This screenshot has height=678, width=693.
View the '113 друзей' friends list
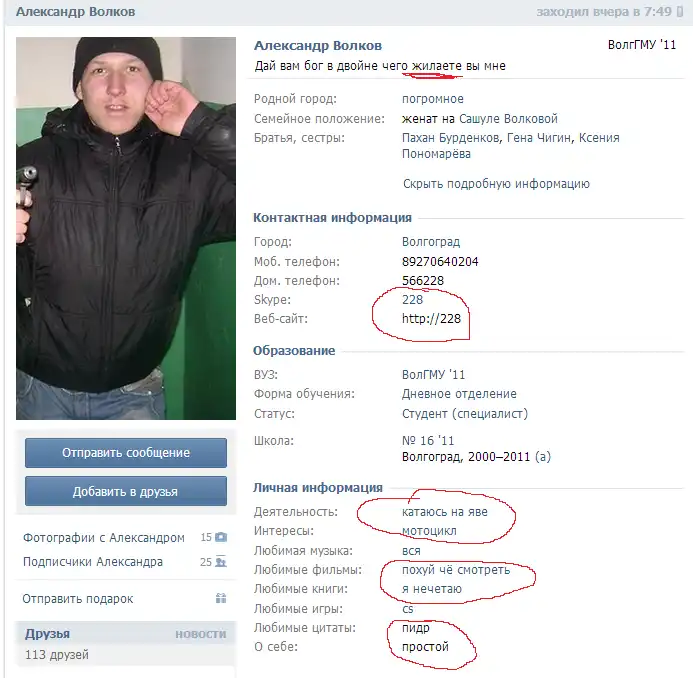tap(57, 655)
